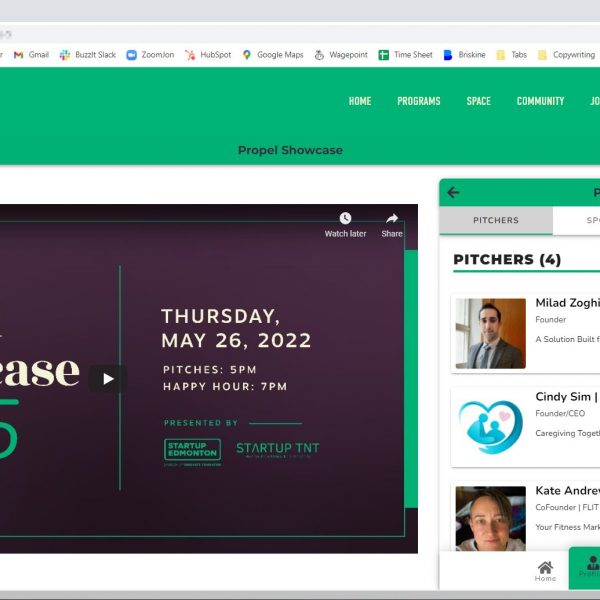The height and width of the screenshot is (600, 600).
Task: Open the ZoomJon bookmark
Action: tap(150, 55)
